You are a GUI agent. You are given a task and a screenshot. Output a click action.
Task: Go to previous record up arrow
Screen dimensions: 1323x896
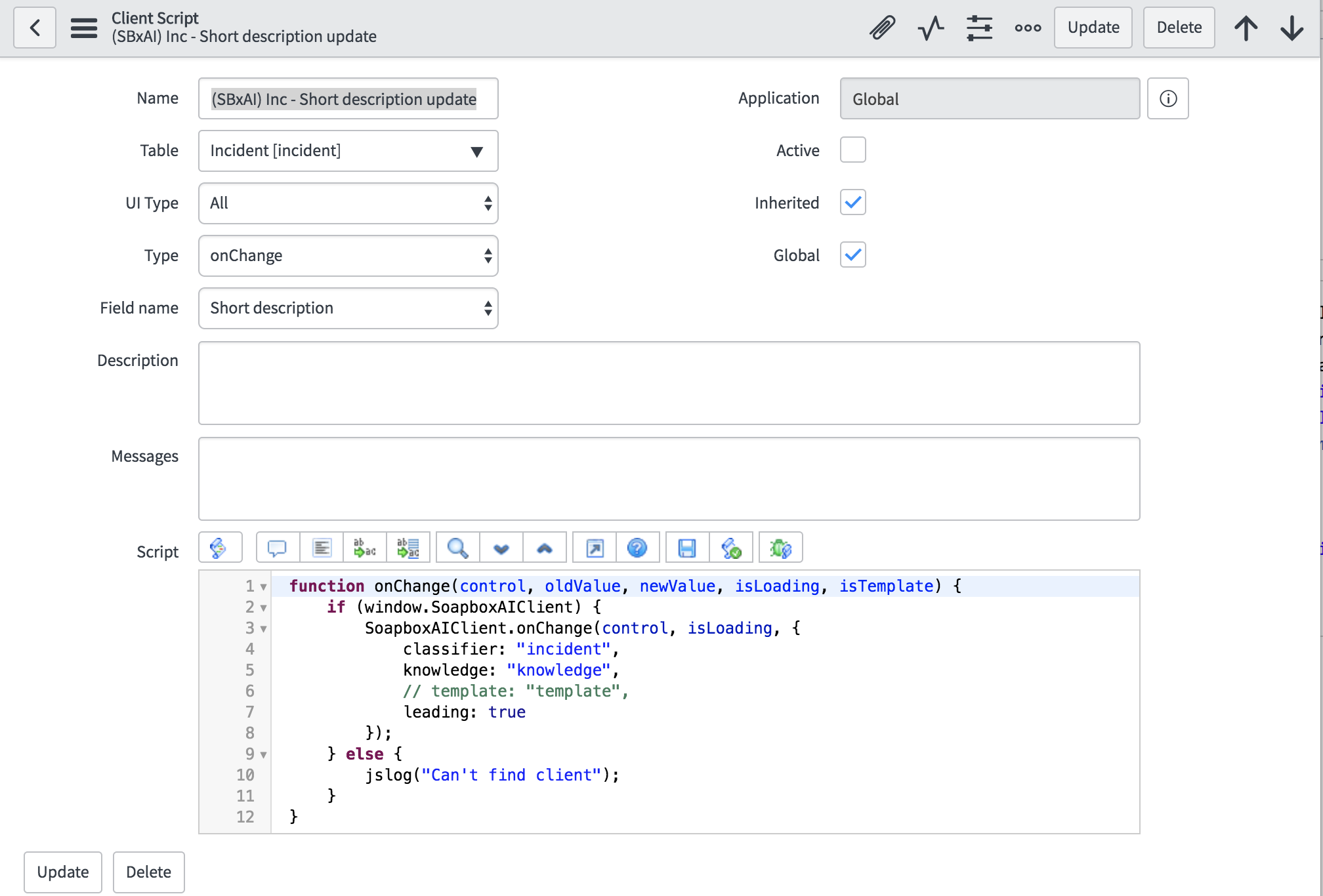pos(1246,28)
